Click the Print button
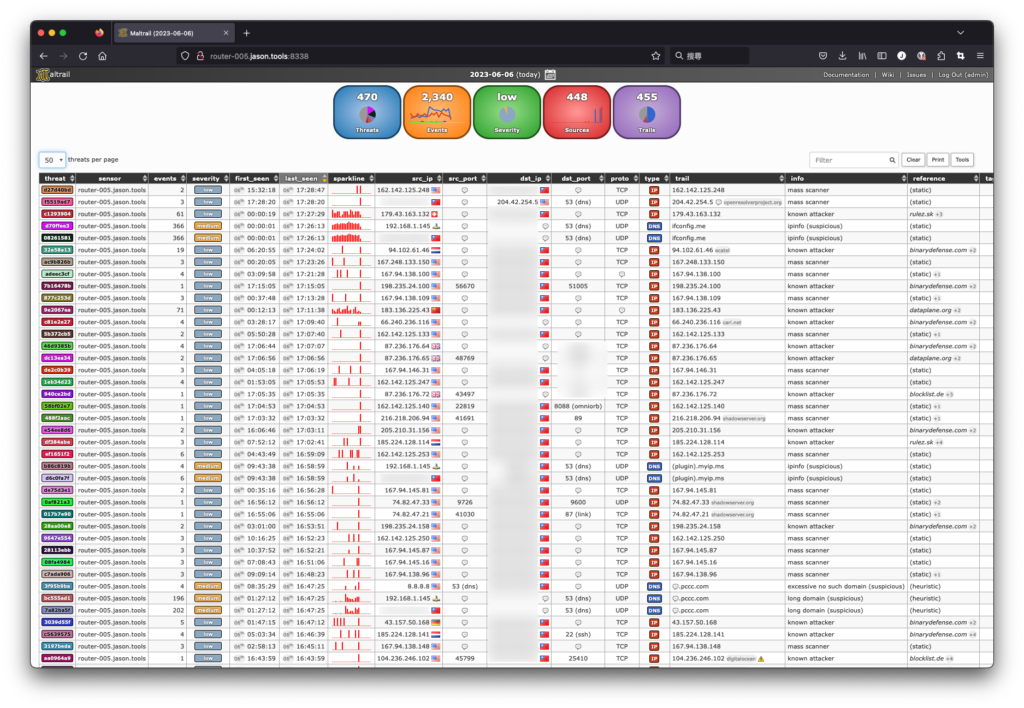This screenshot has width=1024, height=708. pos(938,160)
